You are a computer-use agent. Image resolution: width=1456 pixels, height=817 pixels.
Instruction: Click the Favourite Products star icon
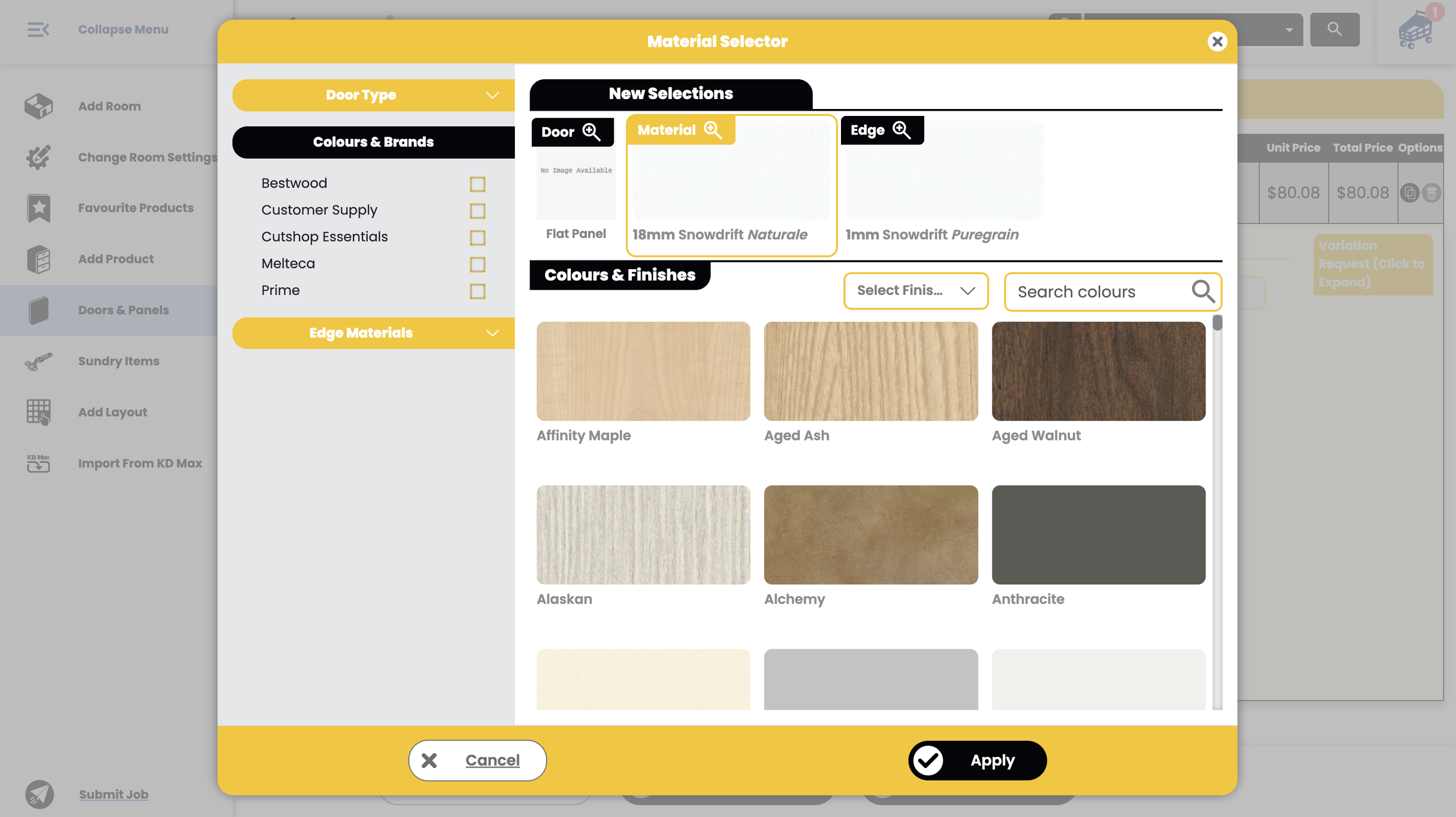(38, 208)
